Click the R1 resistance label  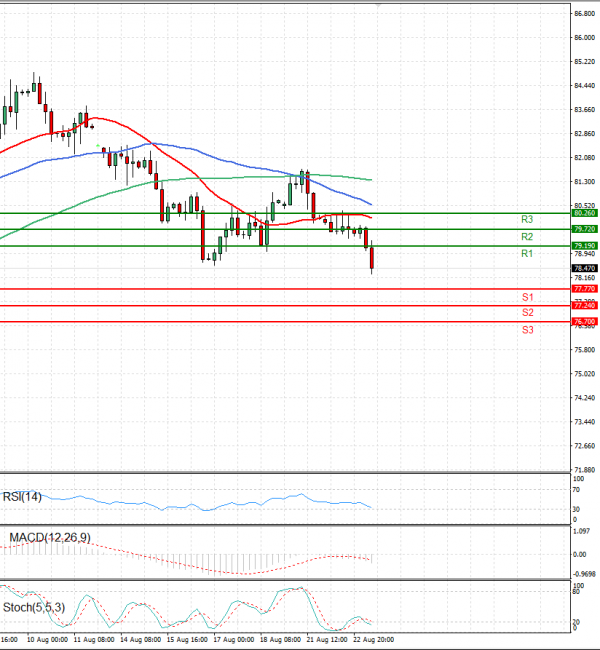coord(527,253)
